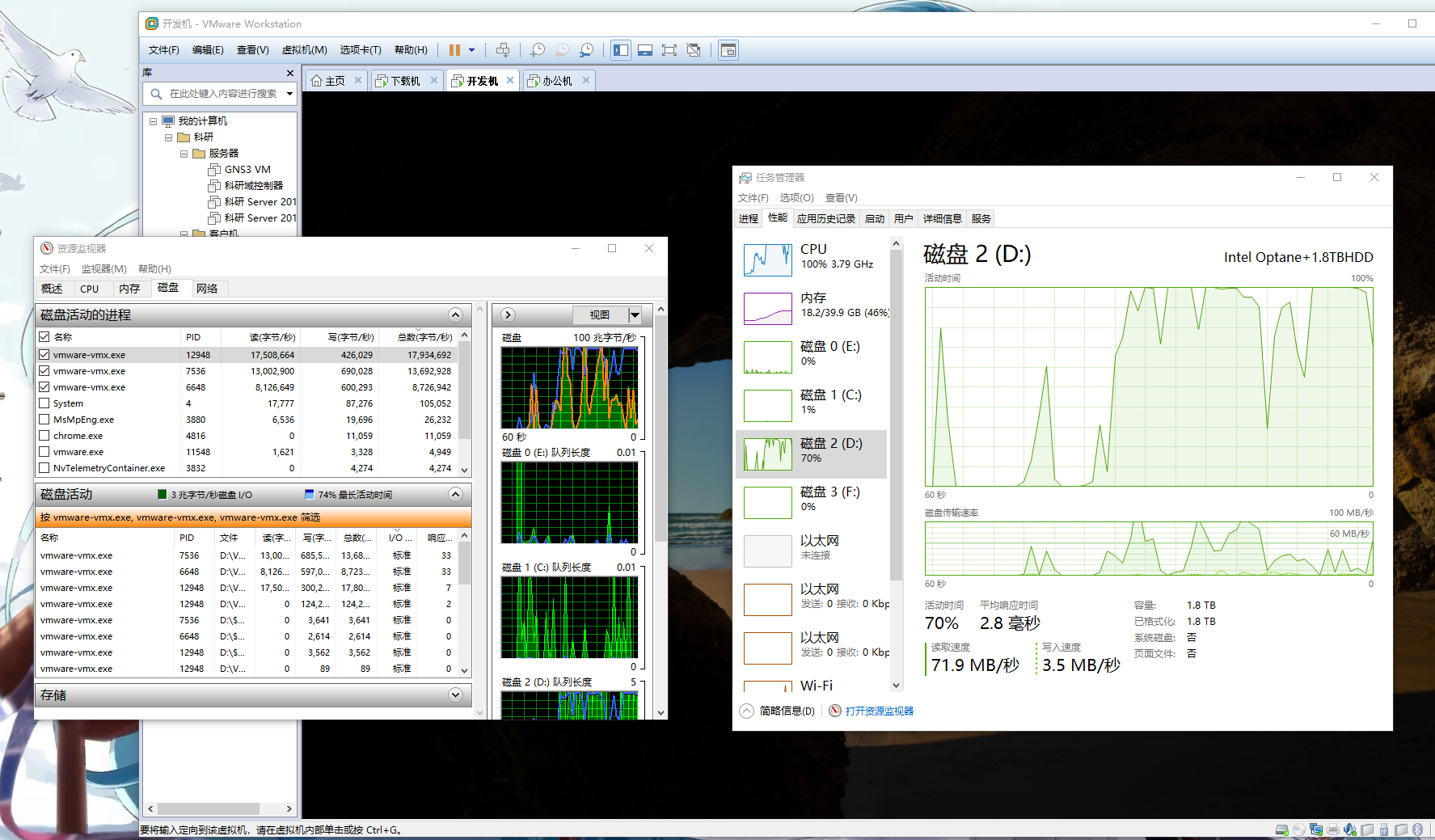Click the library horizontal scrollbar
Viewport: 1435px width, 840px height.
click(x=208, y=808)
